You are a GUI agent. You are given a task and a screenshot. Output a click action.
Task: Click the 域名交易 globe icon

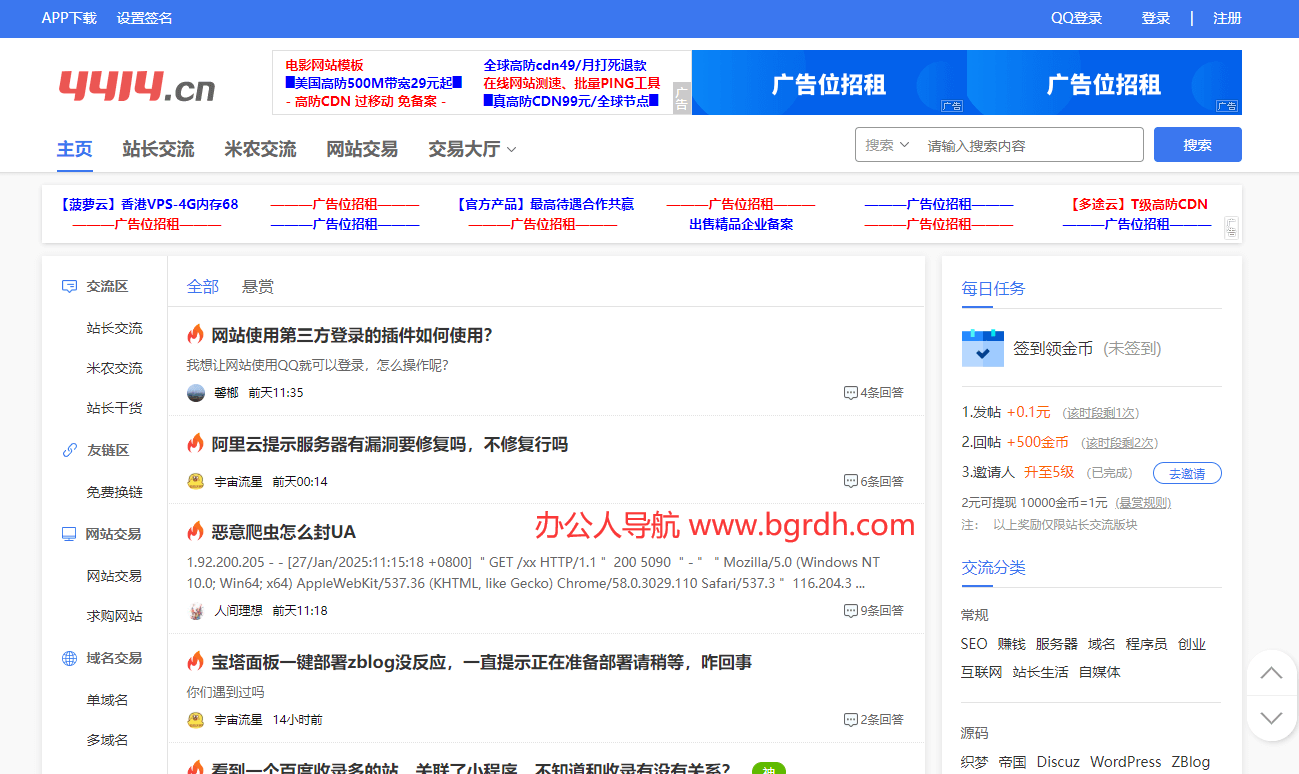69,657
